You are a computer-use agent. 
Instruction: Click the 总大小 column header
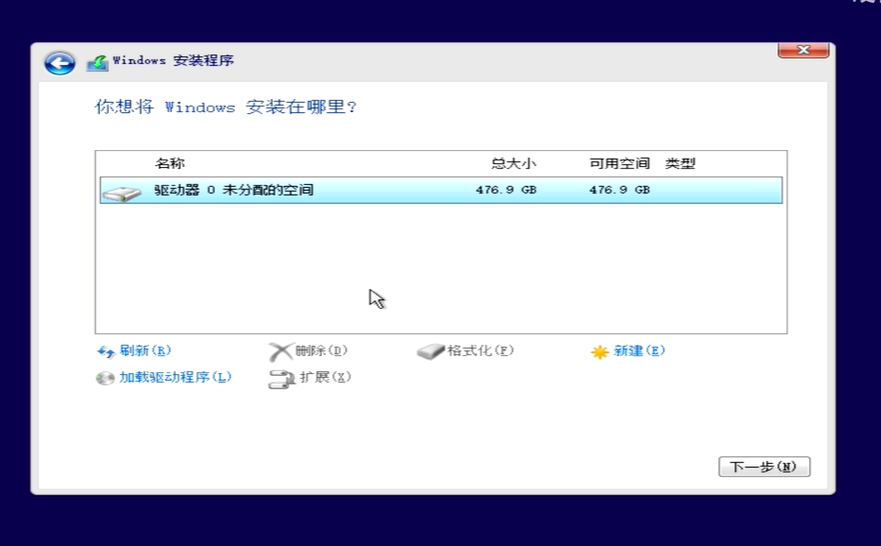click(514, 163)
